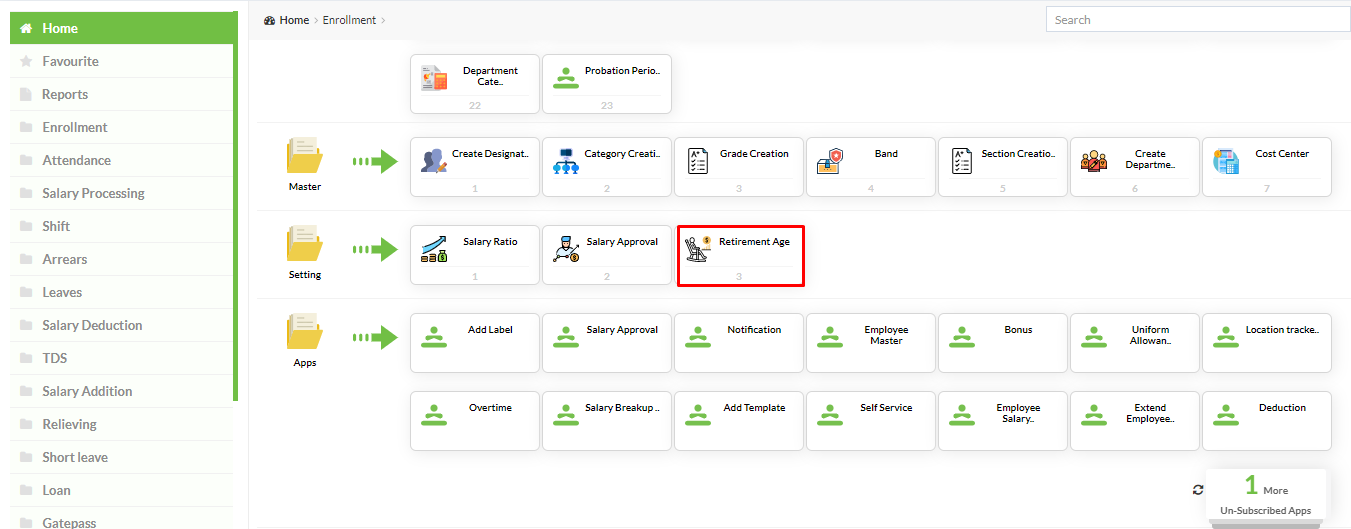This screenshot has height=529, width=1351.
Task: Open the Cost Center tile
Action: pyautogui.click(x=1267, y=167)
